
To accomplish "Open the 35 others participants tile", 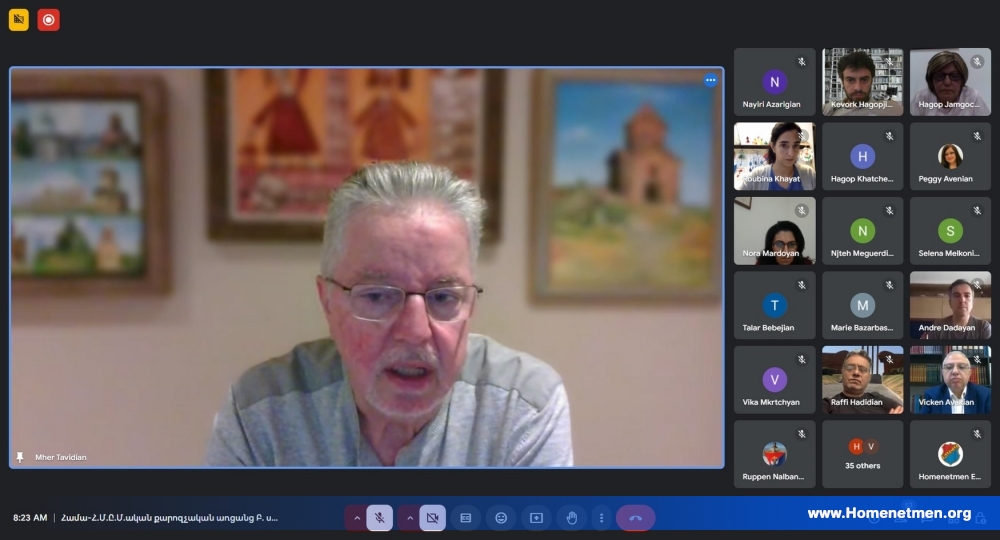I will (862, 454).
